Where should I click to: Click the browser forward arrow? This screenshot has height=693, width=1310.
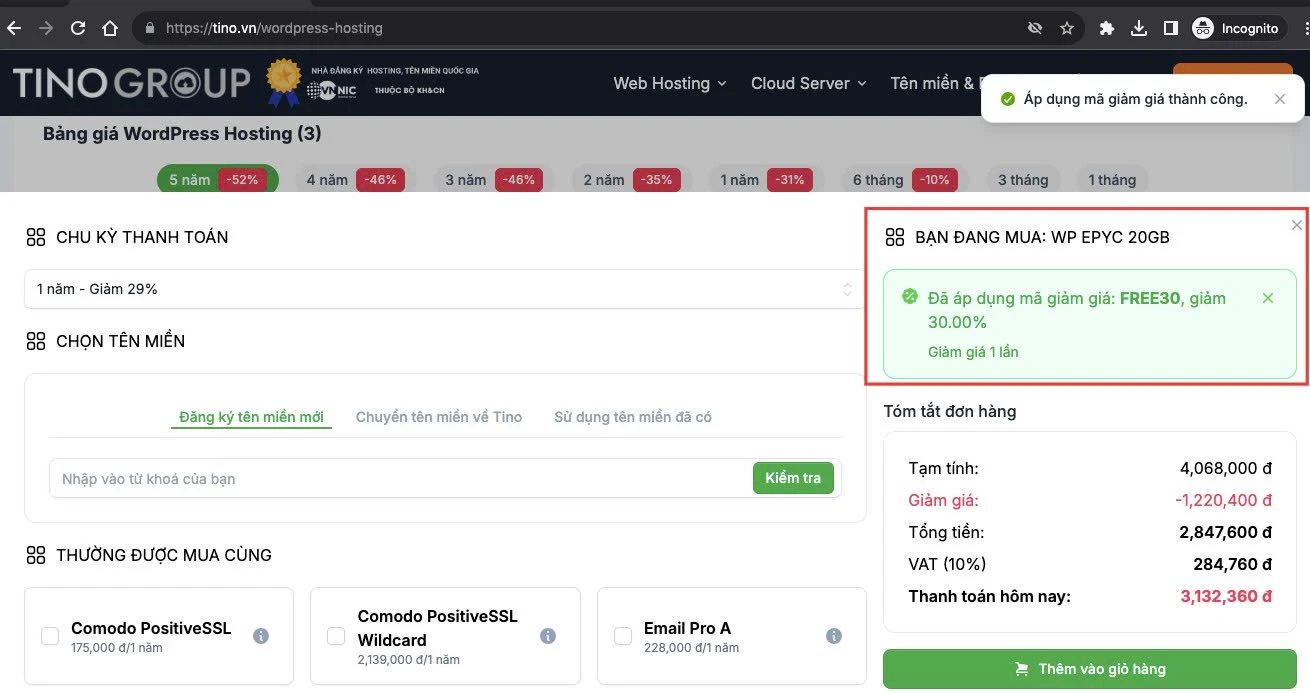click(x=46, y=28)
